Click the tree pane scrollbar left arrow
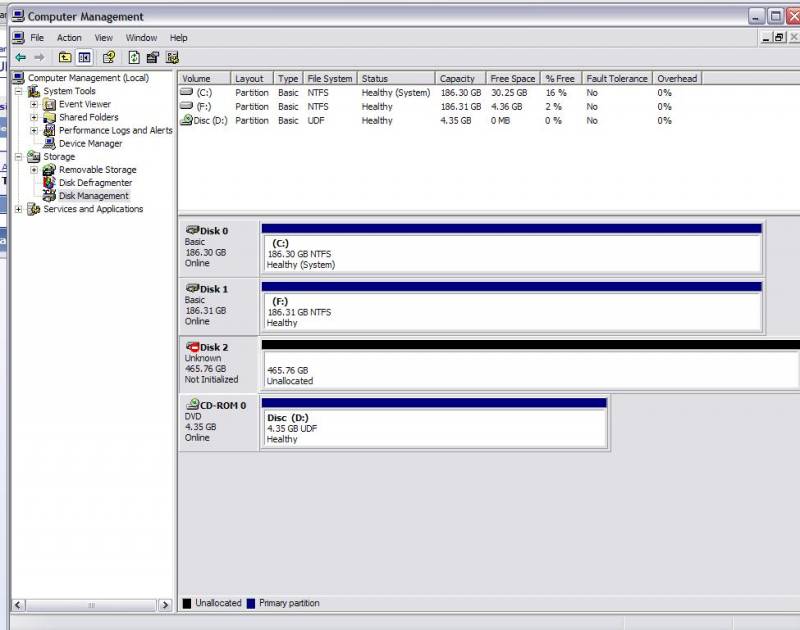 (18, 605)
